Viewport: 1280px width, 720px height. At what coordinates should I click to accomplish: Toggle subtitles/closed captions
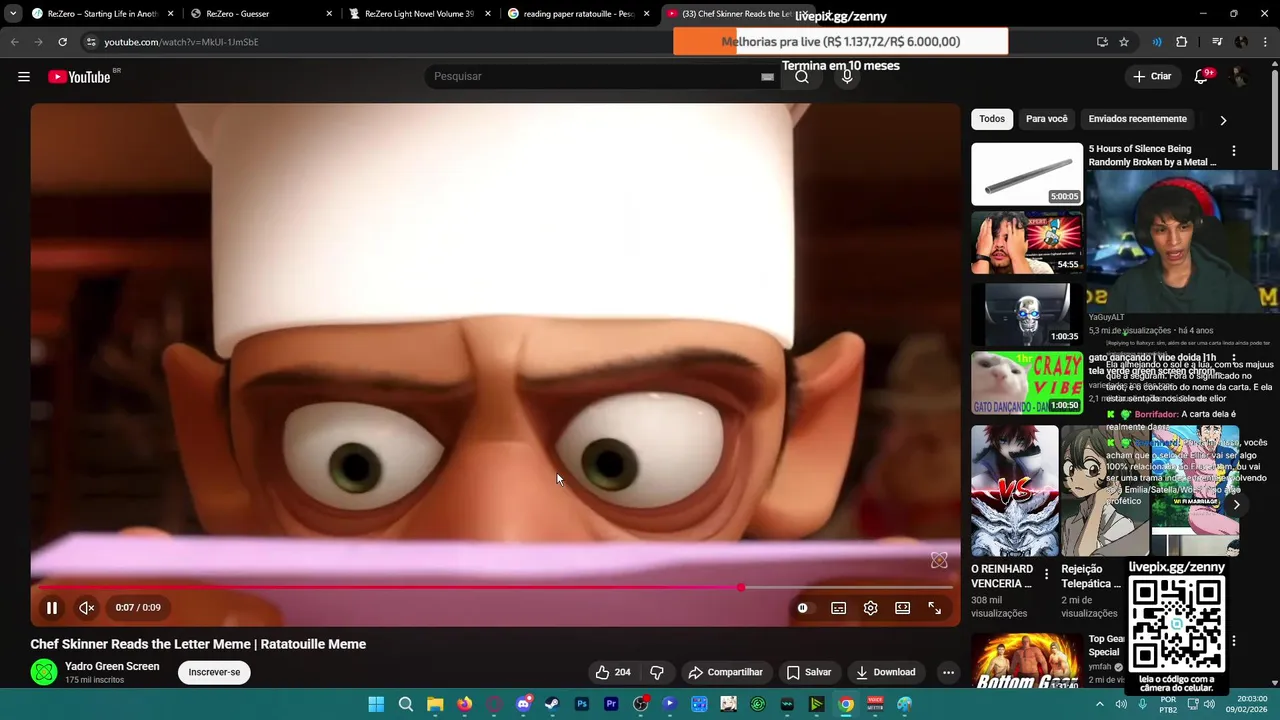tap(838, 608)
